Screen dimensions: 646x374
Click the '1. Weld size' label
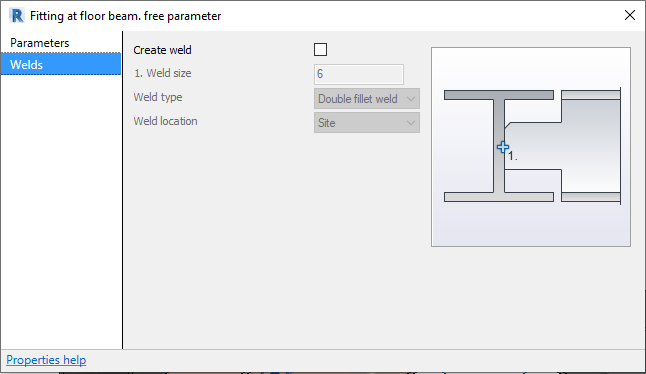162,73
